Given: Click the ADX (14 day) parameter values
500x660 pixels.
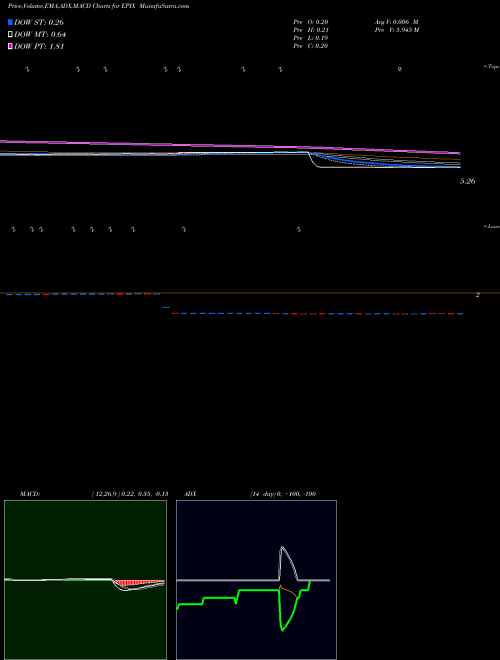Looking at the screenshot, I should click(x=283, y=494).
